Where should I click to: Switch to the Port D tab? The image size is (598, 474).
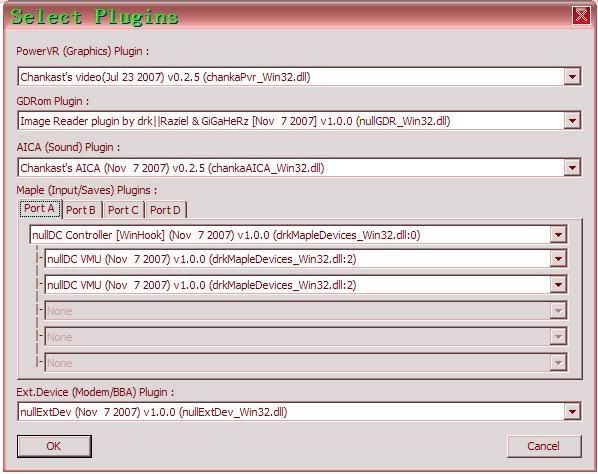165,210
